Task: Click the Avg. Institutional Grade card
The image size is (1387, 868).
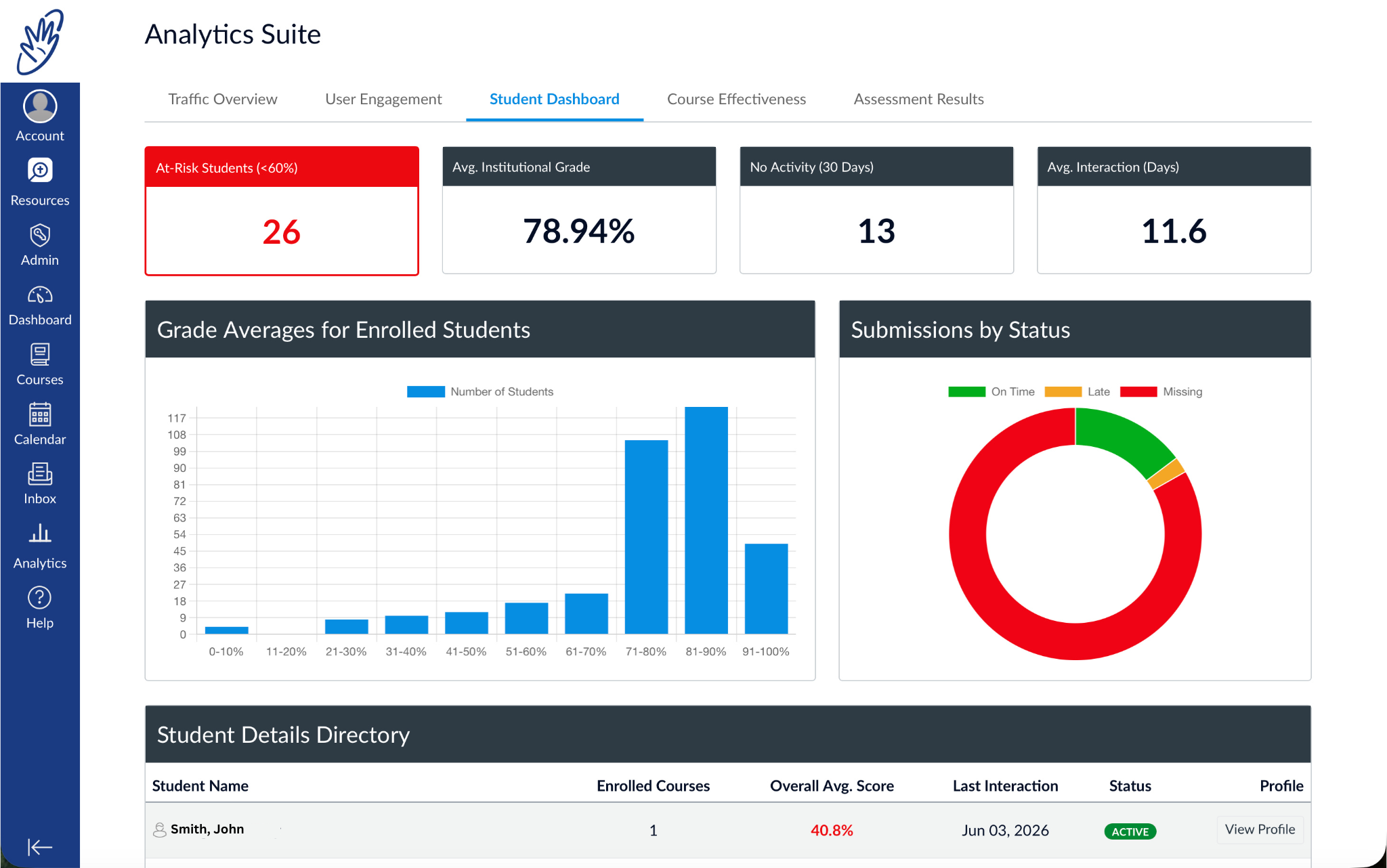Action: (579, 210)
